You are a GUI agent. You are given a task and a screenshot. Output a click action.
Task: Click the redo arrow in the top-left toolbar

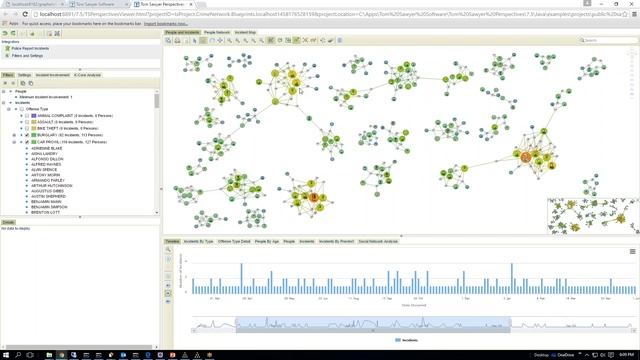[x=13, y=33]
